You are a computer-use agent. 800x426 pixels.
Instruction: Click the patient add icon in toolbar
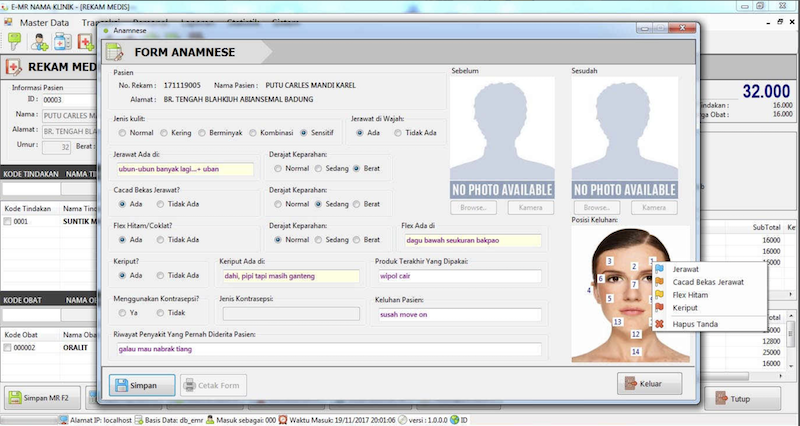[x=40, y=41]
